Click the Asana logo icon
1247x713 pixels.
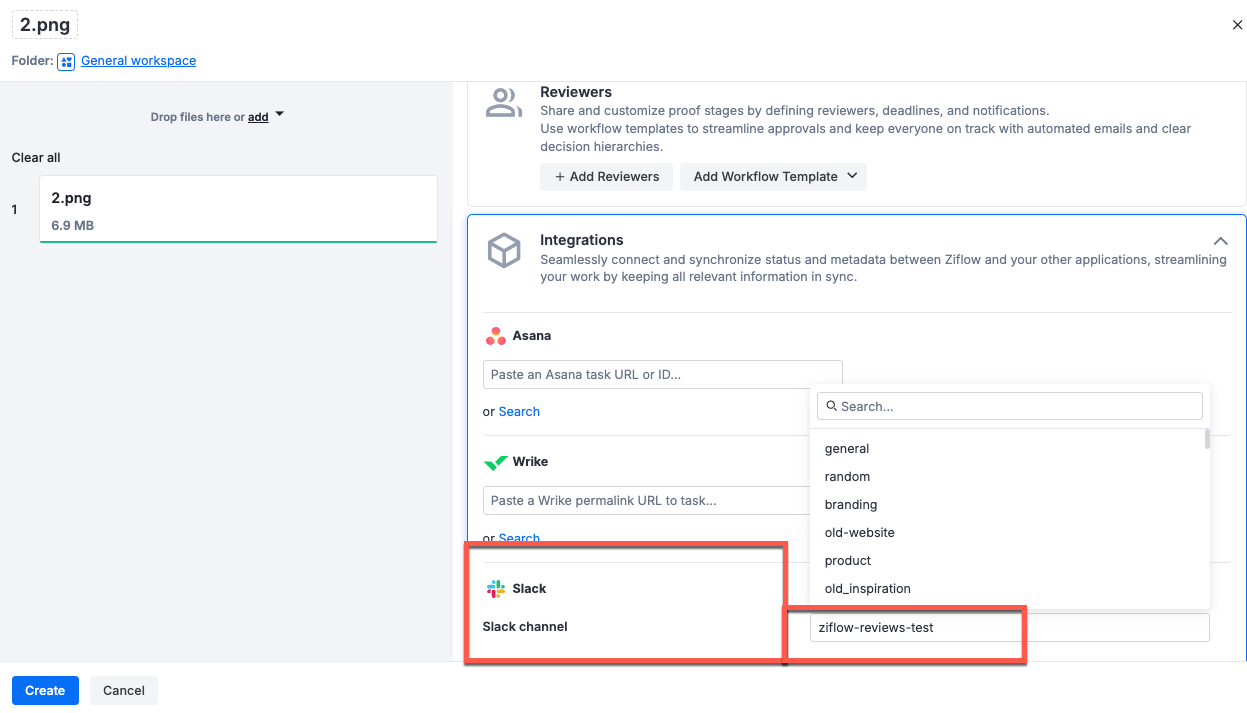click(495, 336)
